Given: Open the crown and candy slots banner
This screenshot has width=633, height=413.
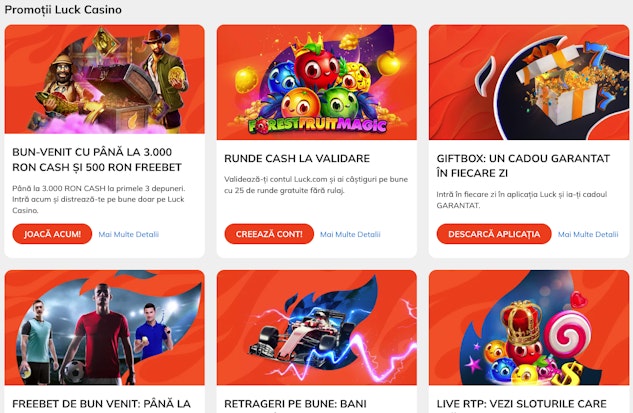Looking at the screenshot, I should (529, 327).
